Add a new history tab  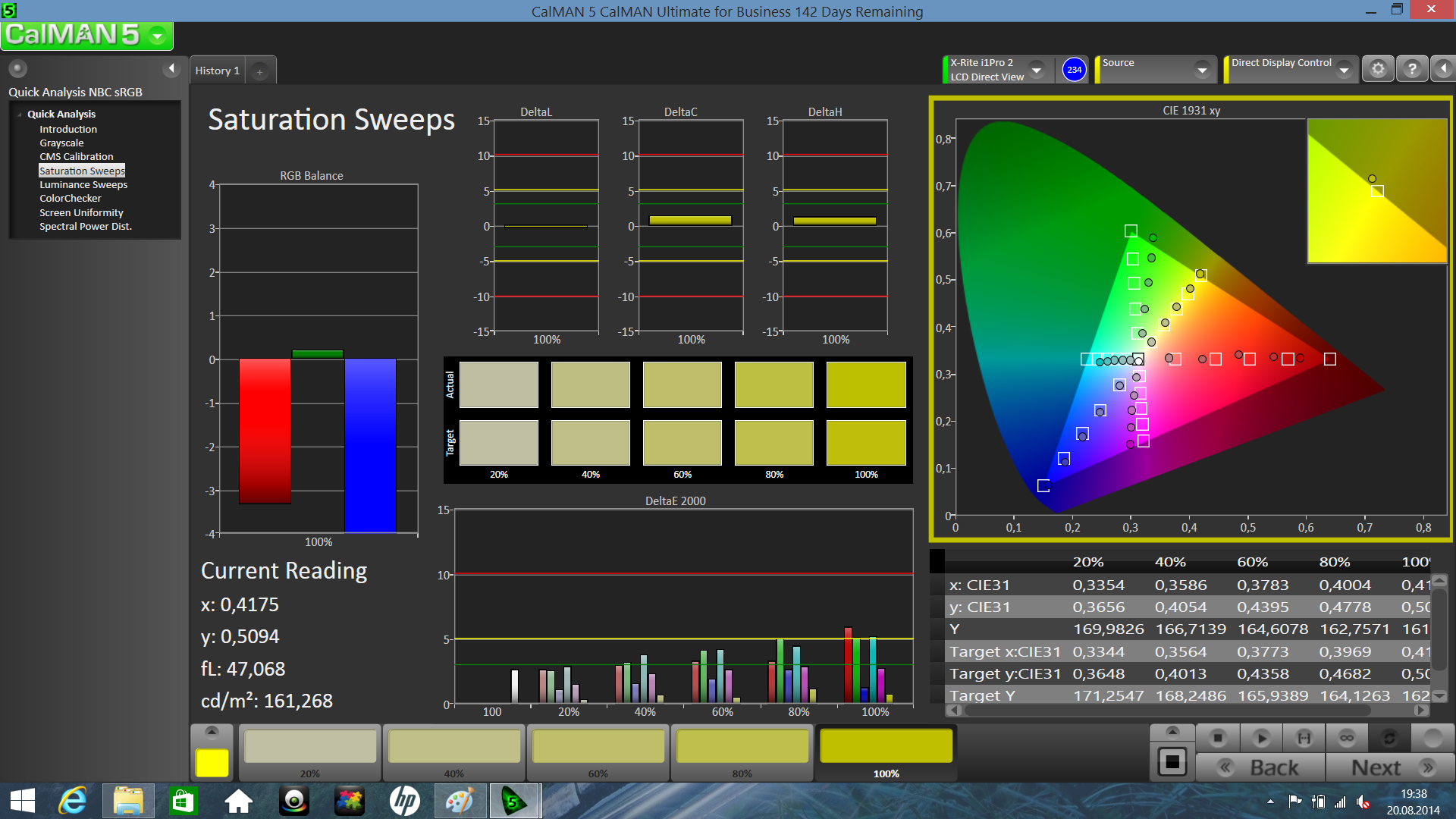[x=259, y=71]
